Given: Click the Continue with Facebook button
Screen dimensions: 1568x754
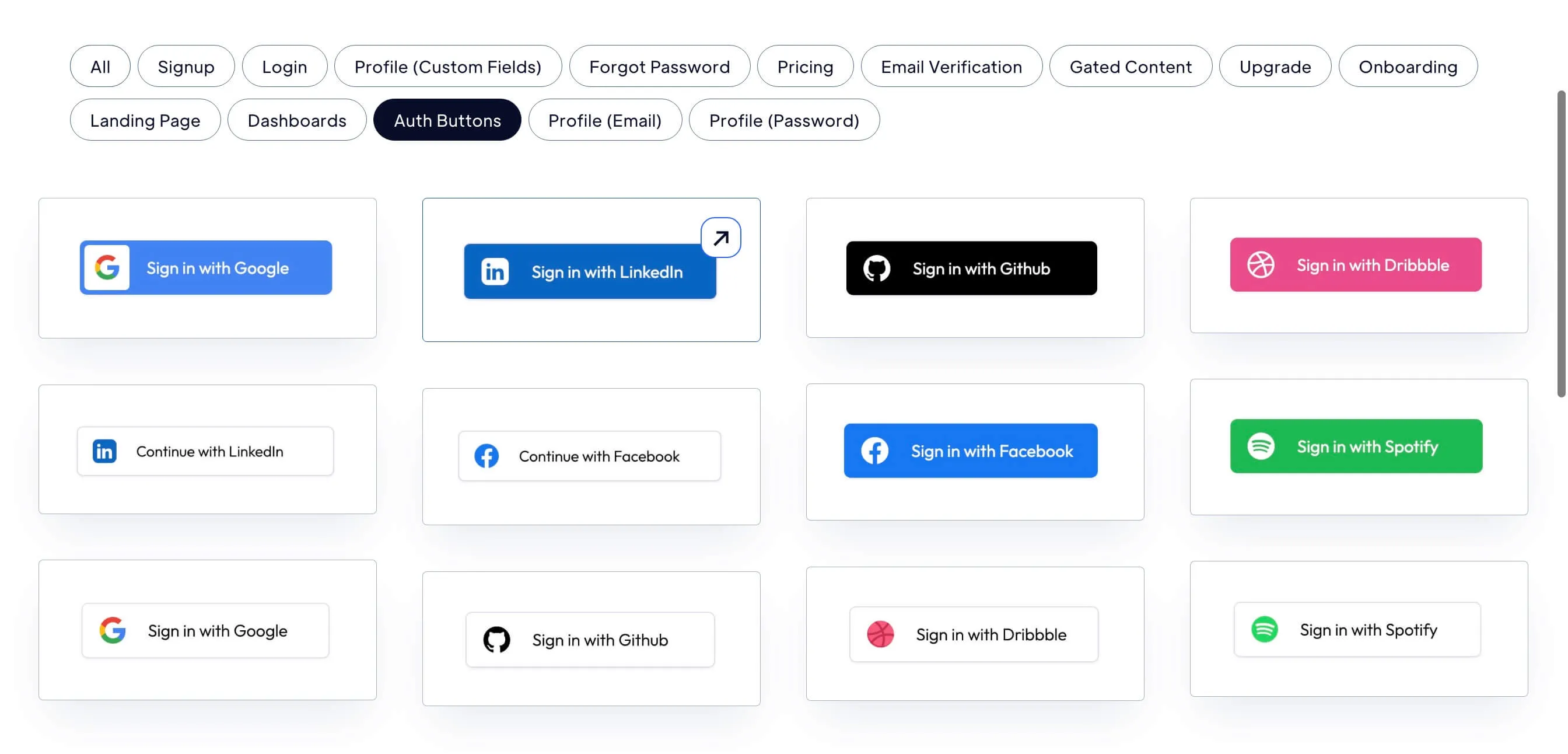Looking at the screenshot, I should point(589,456).
